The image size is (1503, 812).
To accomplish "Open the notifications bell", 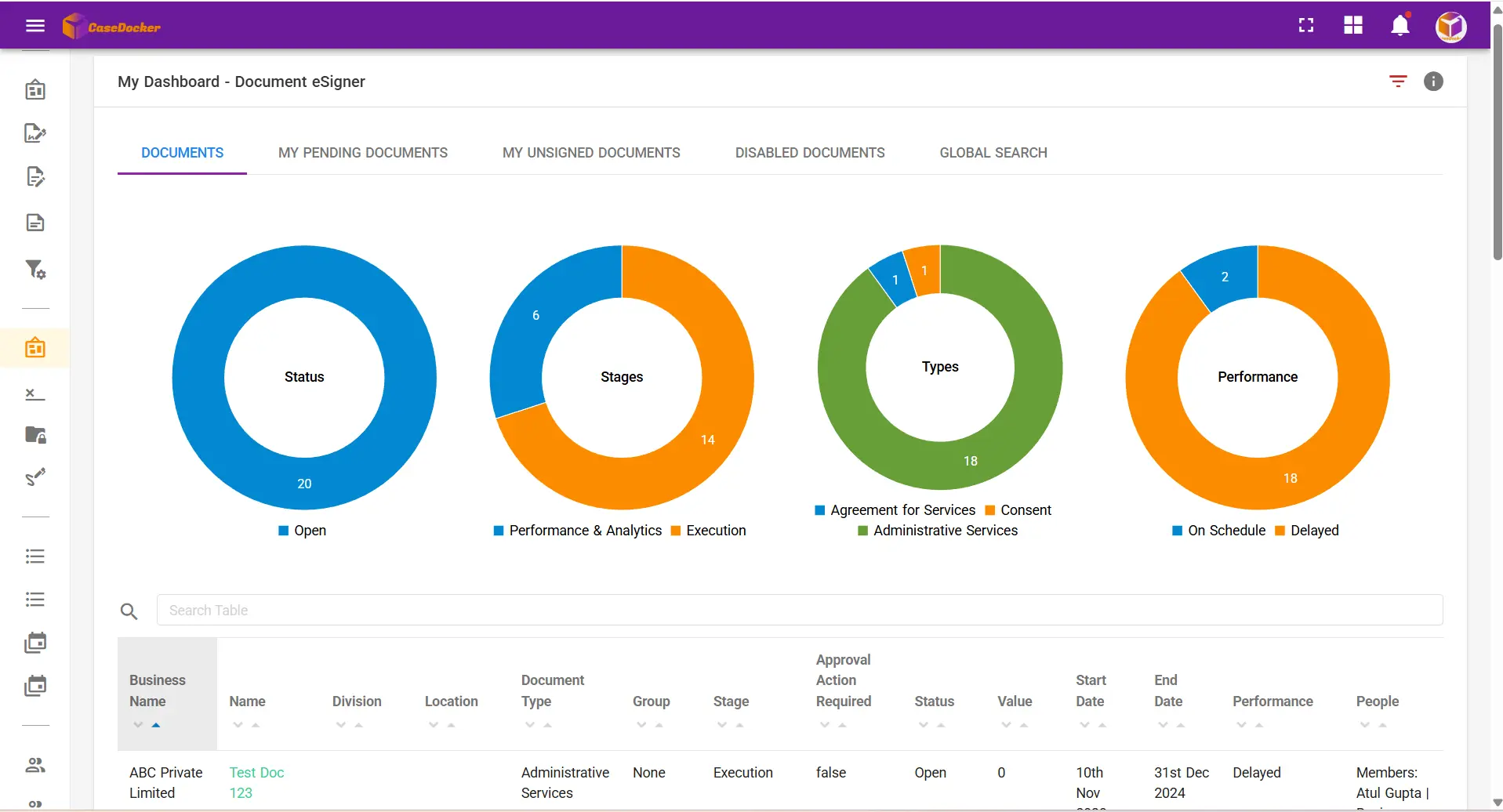I will [x=1400, y=25].
